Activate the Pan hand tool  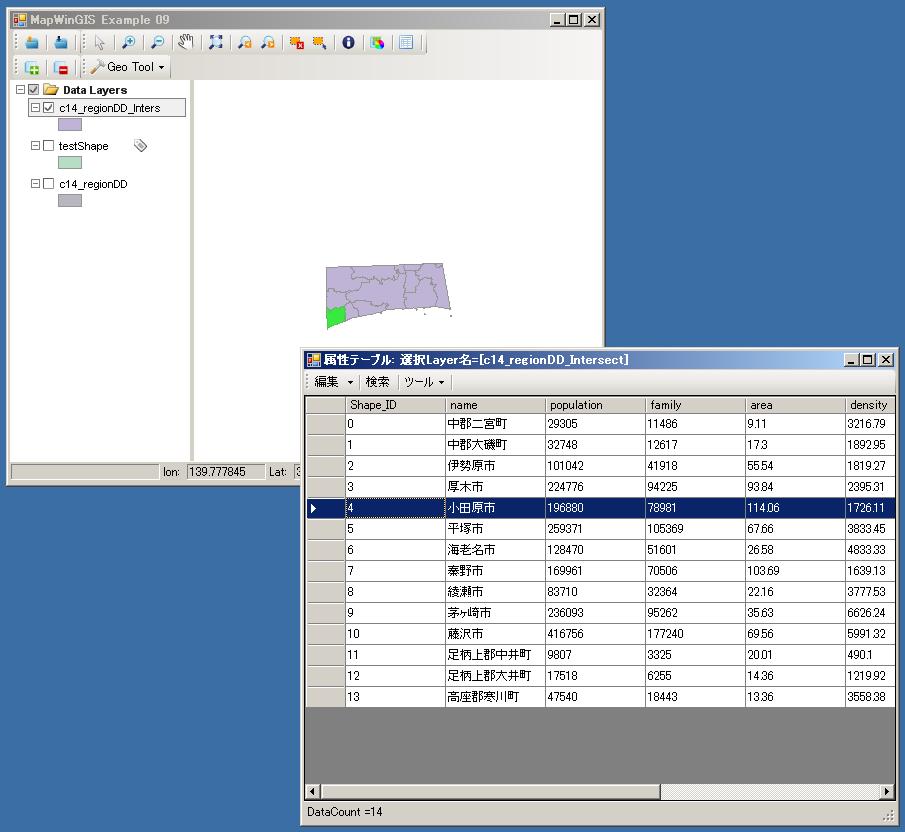186,42
